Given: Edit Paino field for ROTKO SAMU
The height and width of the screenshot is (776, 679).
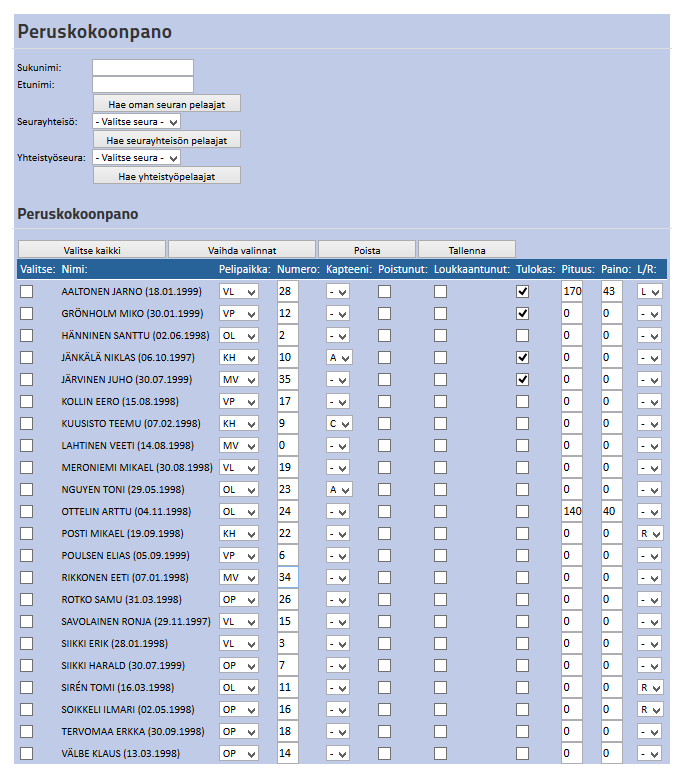Looking at the screenshot, I should 612,599.
